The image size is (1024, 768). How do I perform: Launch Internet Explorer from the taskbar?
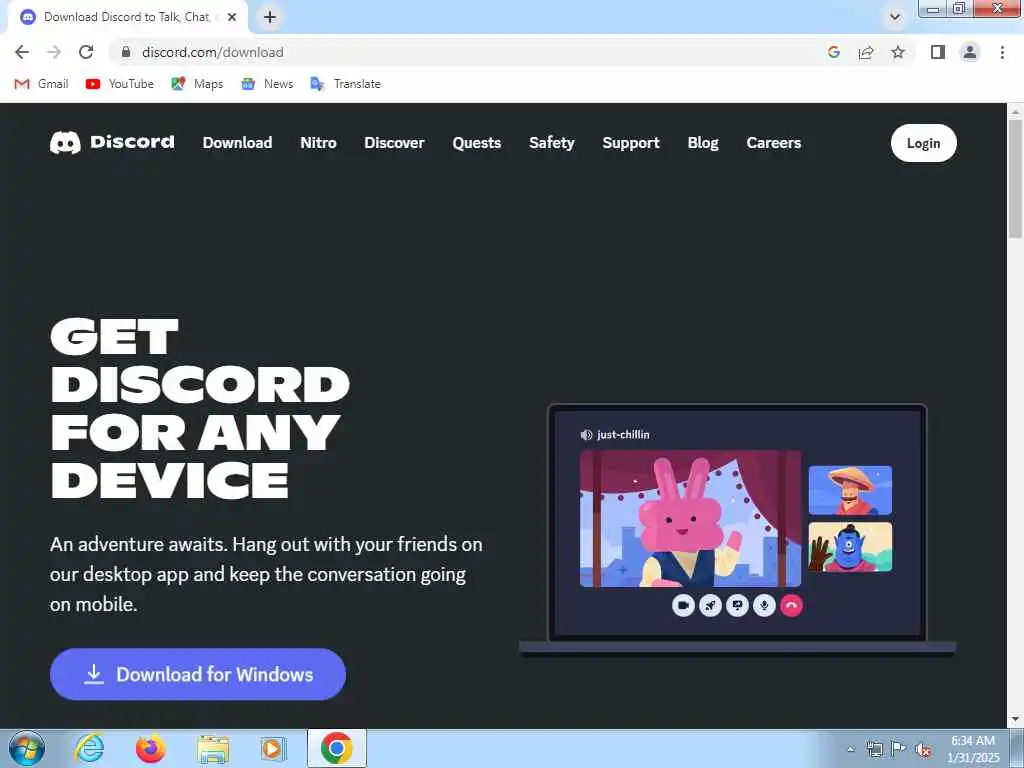pyautogui.click(x=89, y=748)
